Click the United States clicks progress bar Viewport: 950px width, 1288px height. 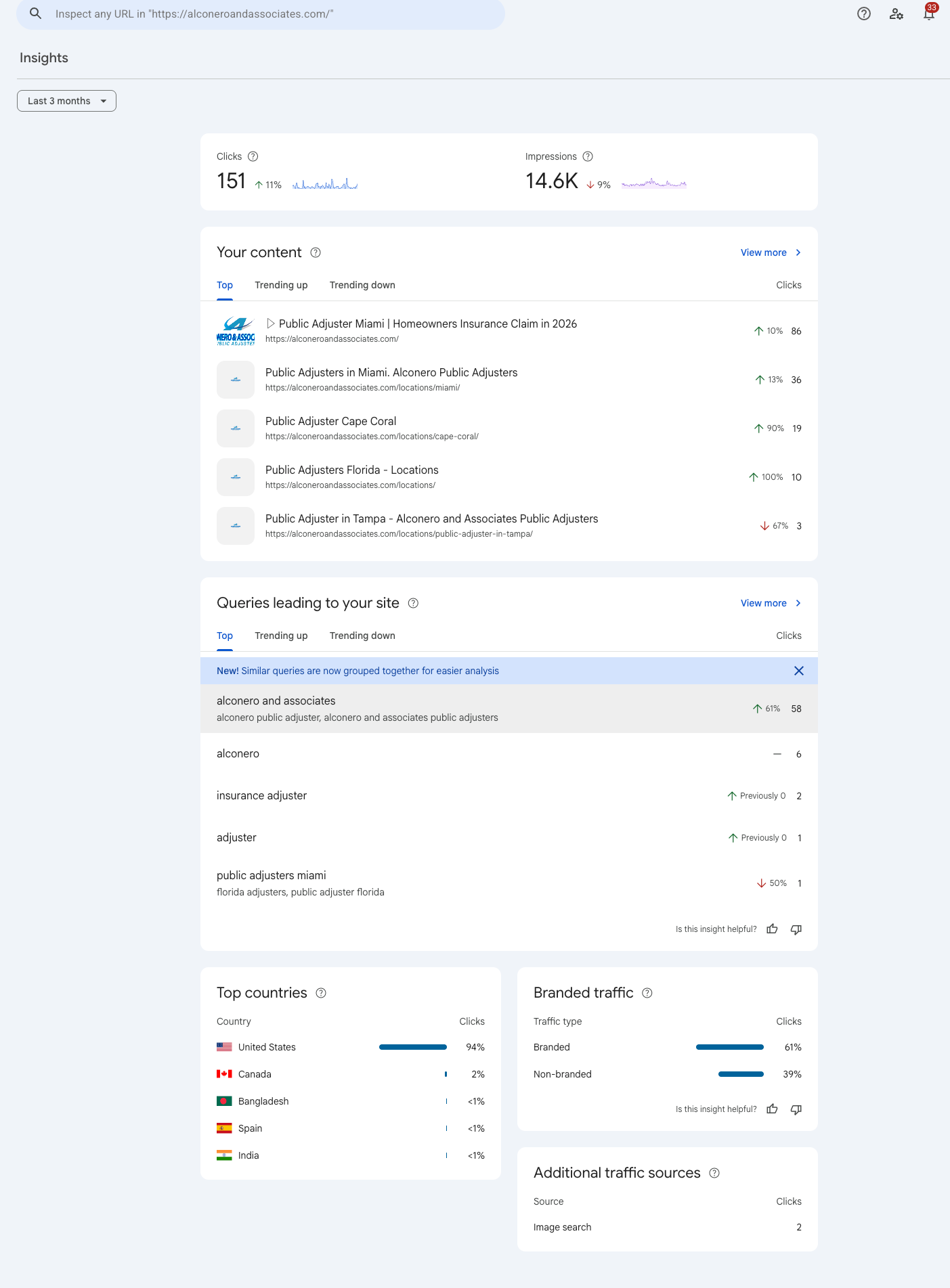coord(413,1047)
